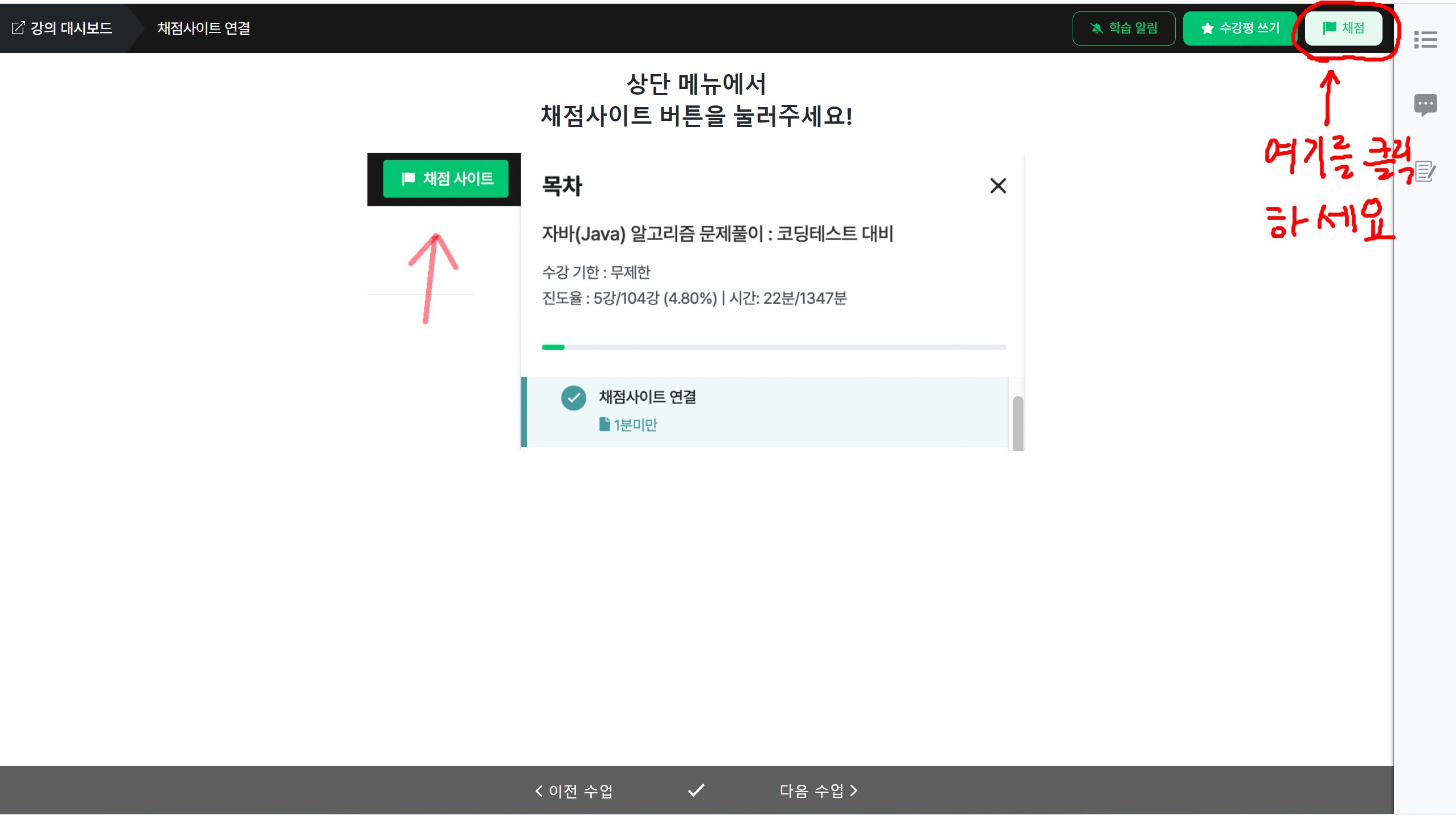This screenshot has height=815, width=1456.
Task: Open the community chat bubble icon
Action: 1425,105
